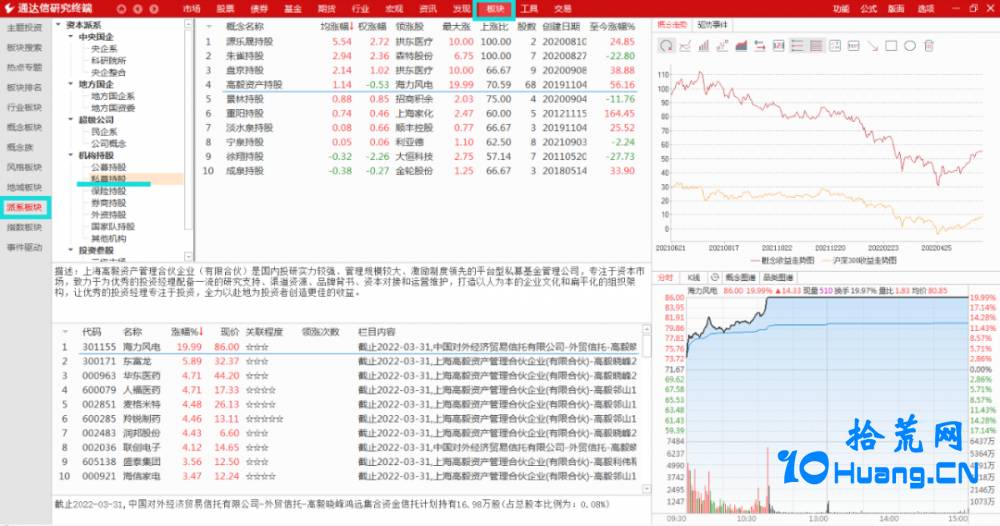Click the clock icon beside K线 tab
1000x526 pixels.
714,277
